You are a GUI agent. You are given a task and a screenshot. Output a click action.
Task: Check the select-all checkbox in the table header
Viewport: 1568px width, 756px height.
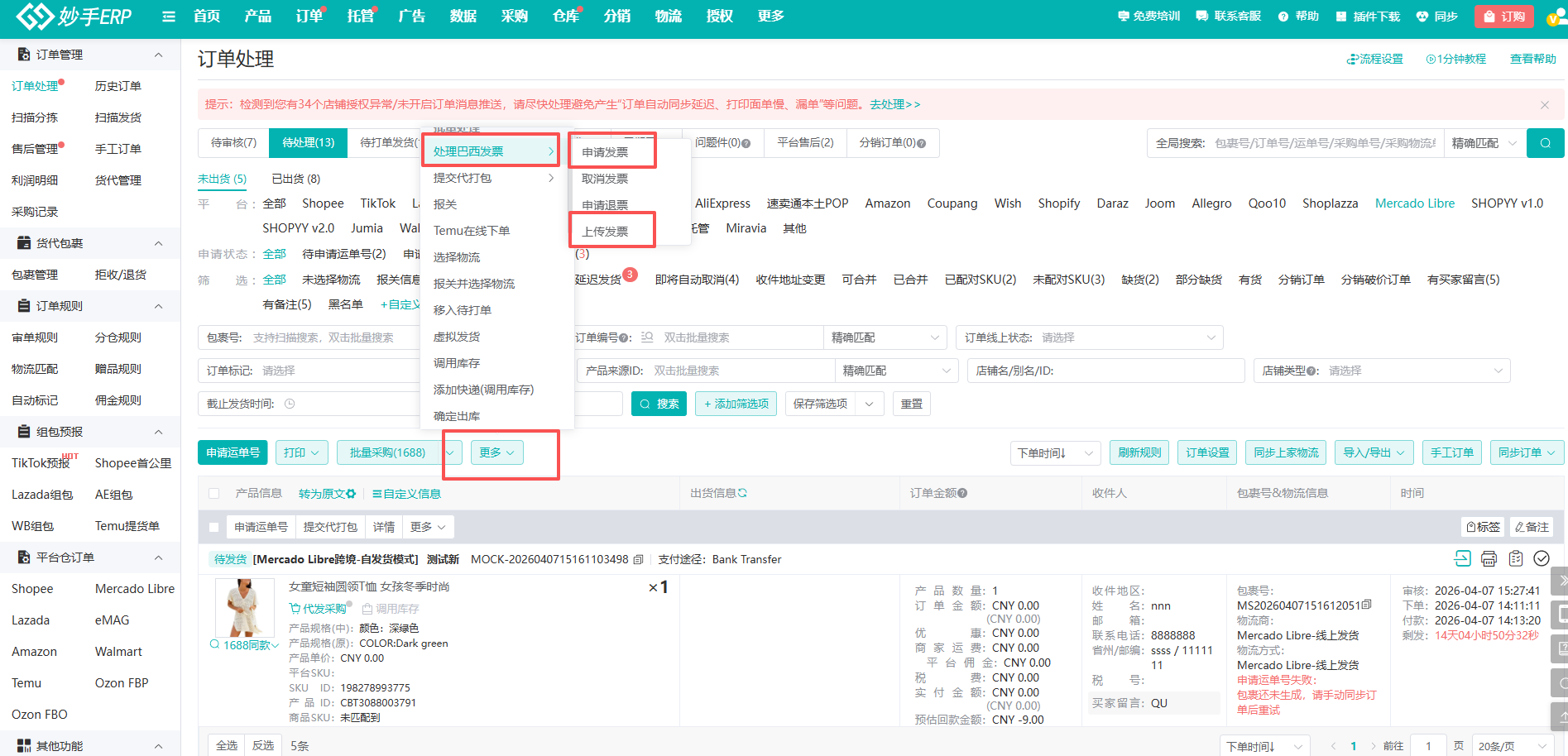coord(214,494)
